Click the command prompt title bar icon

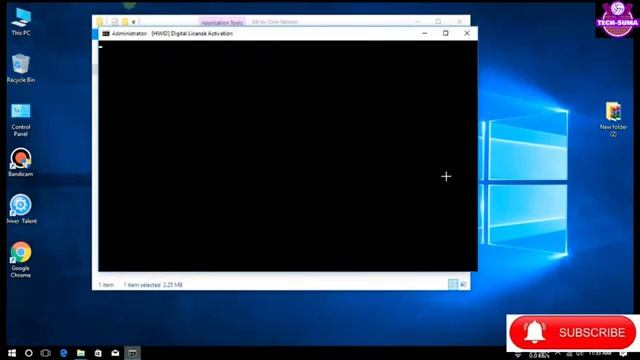(x=106, y=33)
